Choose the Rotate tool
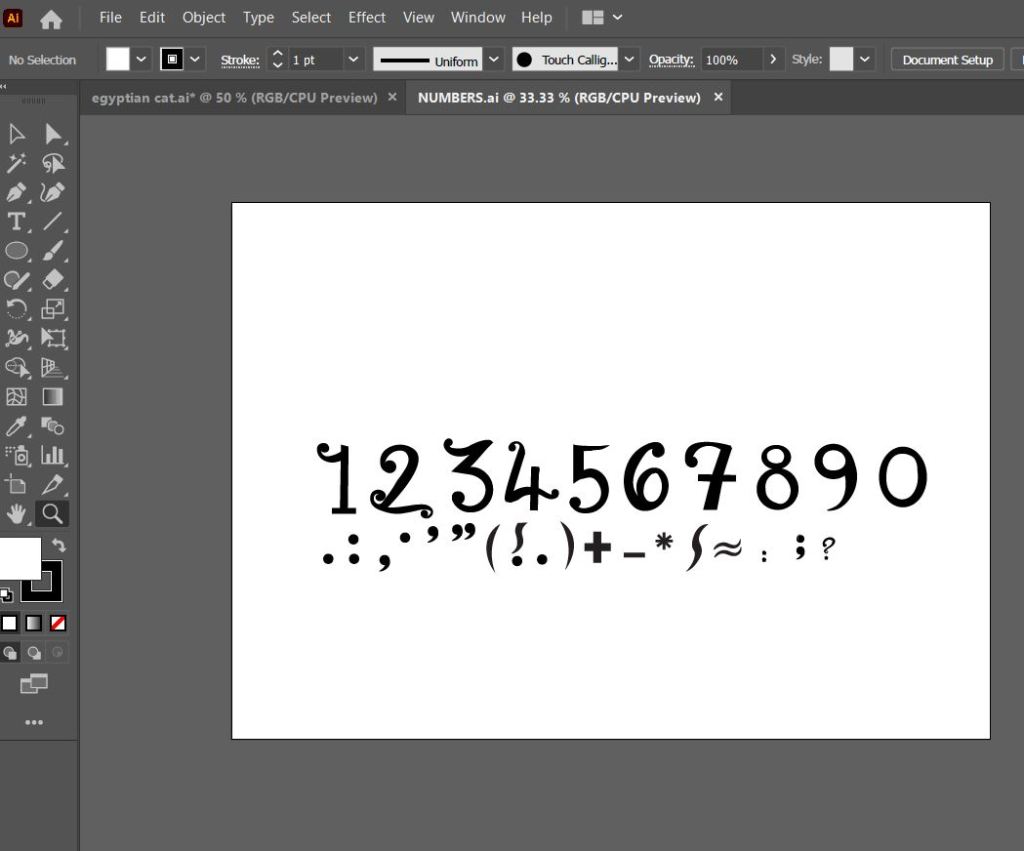1024x851 pixels. (16, 309)
